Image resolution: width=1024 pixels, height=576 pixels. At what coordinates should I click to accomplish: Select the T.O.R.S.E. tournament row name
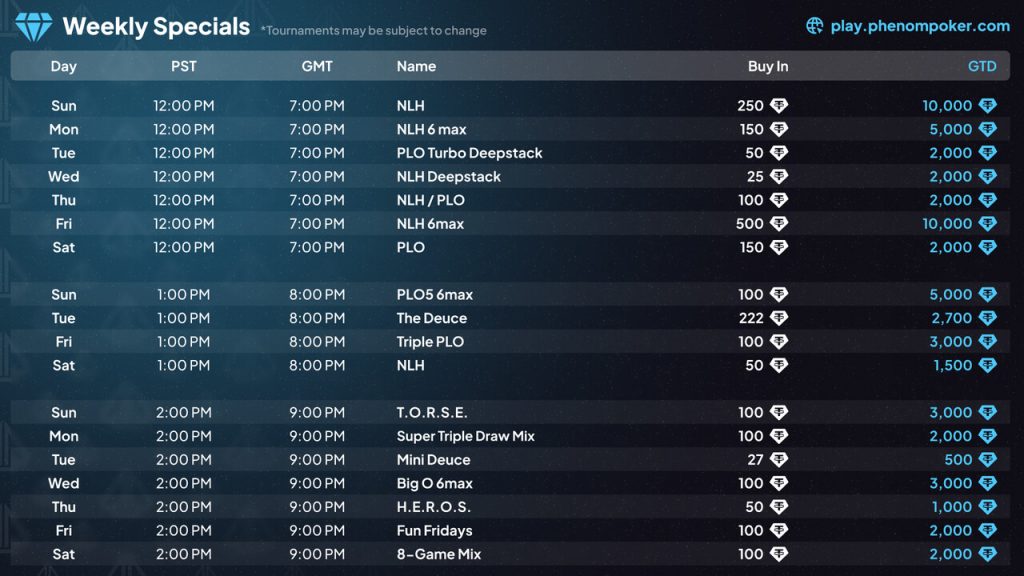432,412
